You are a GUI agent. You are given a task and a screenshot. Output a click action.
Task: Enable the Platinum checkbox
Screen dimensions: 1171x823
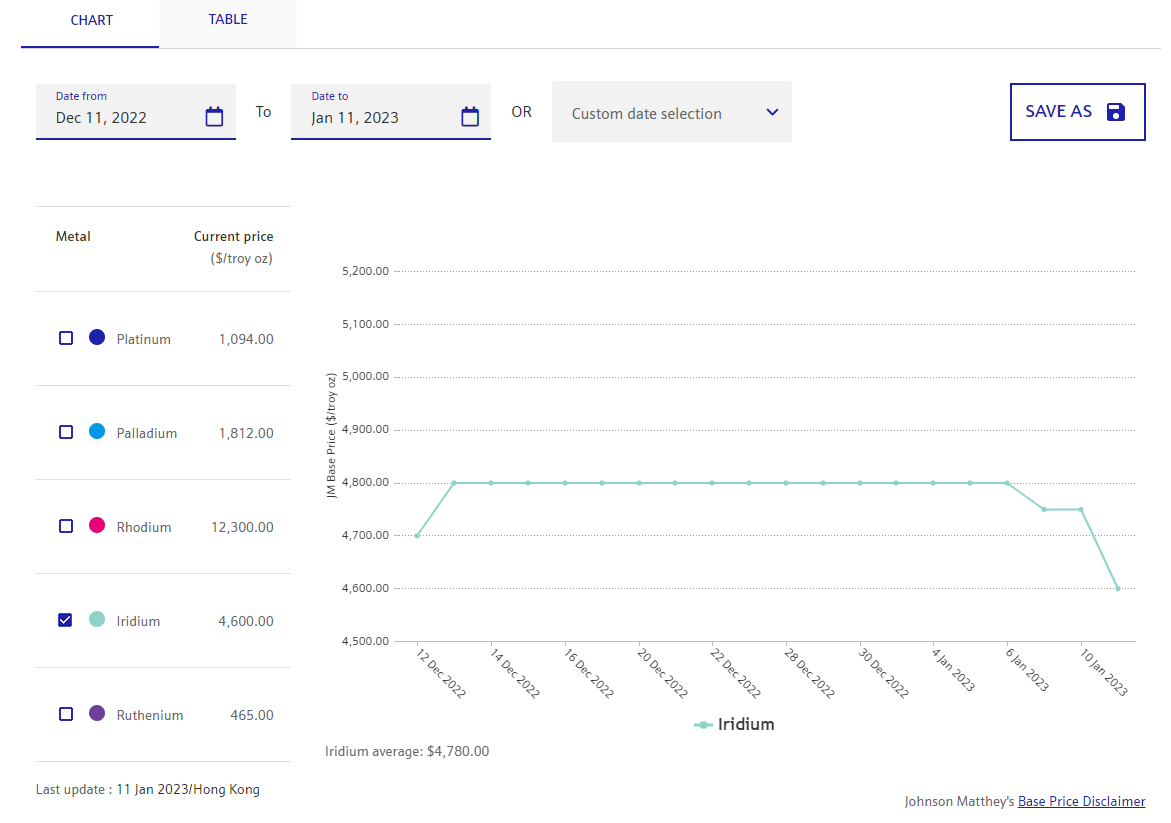[66, 339]
